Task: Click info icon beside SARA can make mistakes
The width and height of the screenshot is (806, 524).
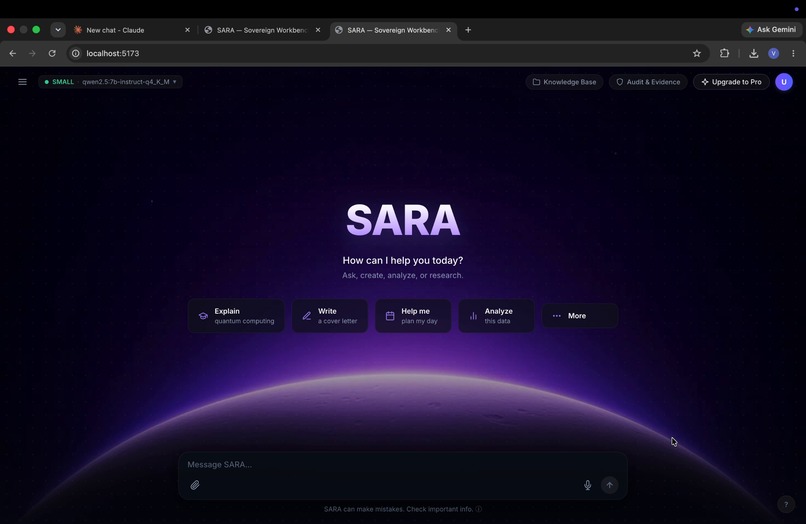Action: point(479,509)
